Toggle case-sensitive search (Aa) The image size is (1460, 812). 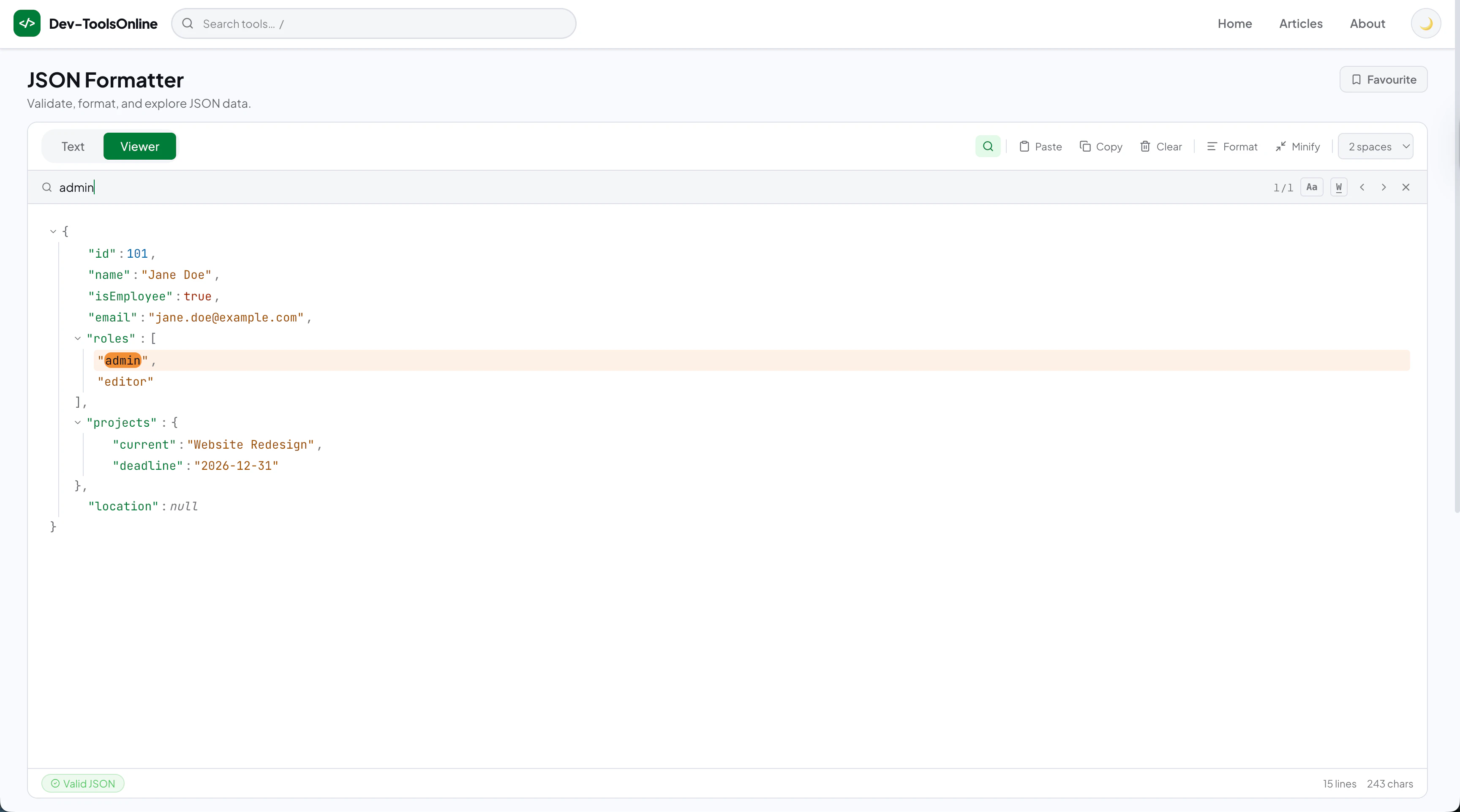click(1311, 187)
